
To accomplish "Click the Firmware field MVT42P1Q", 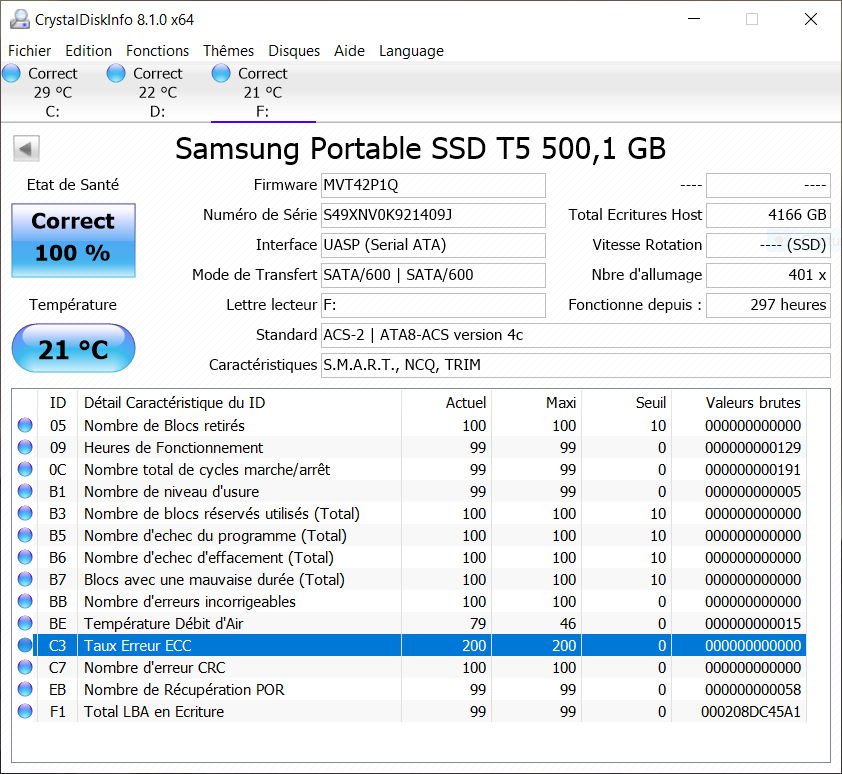I will [433, 185].
